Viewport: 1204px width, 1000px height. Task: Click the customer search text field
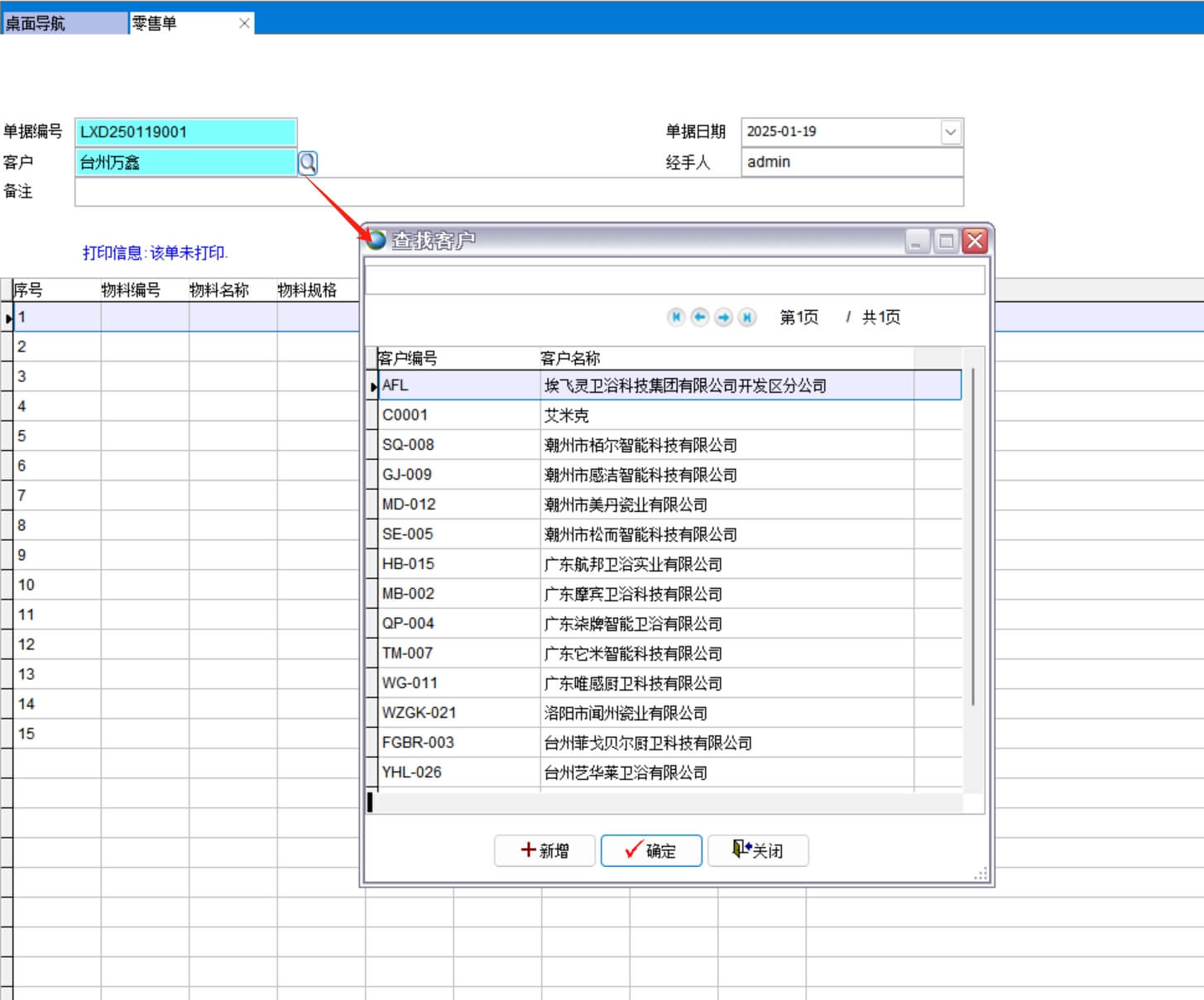674,280
